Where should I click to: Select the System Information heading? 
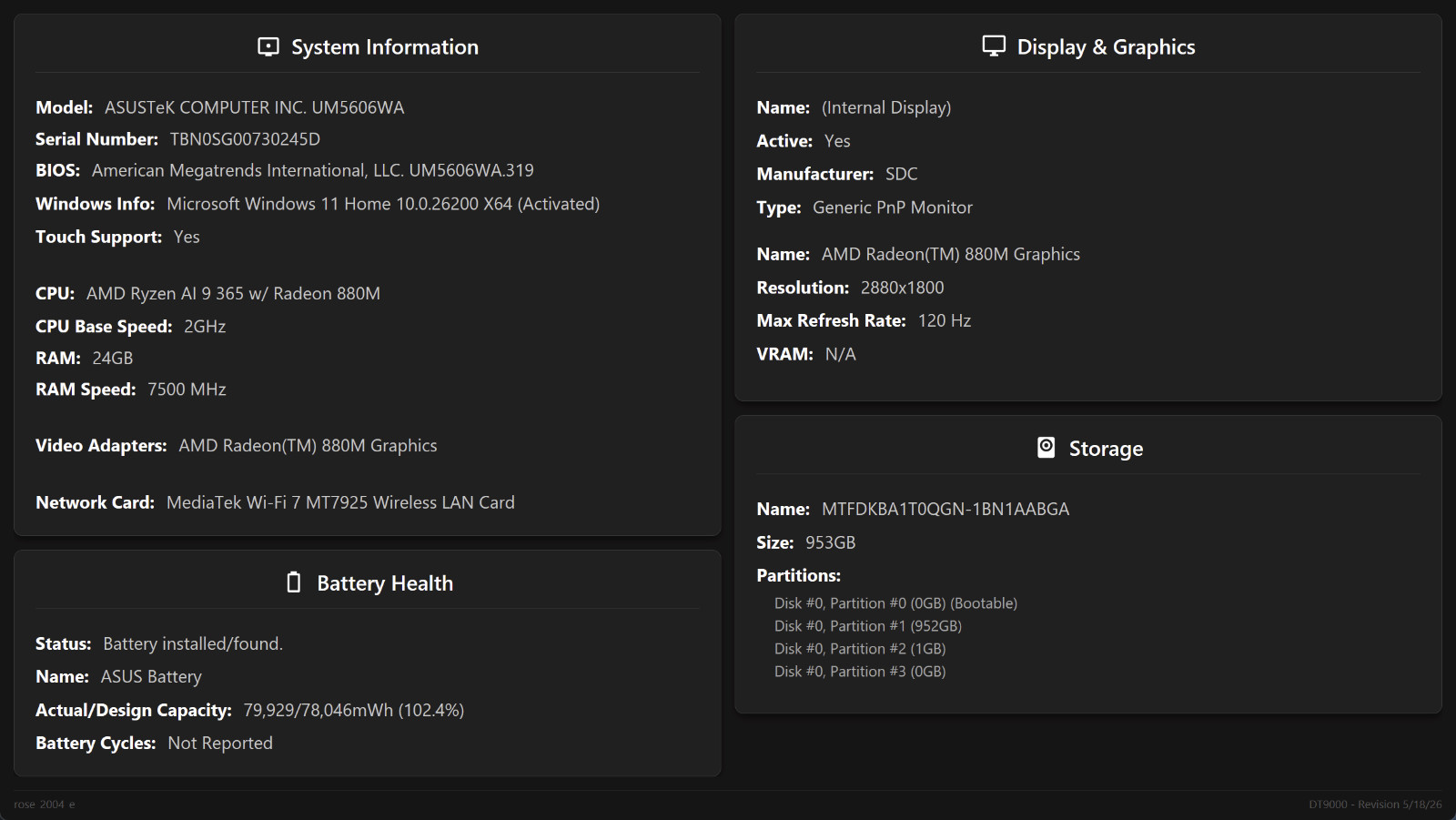[x=385, y=46]
